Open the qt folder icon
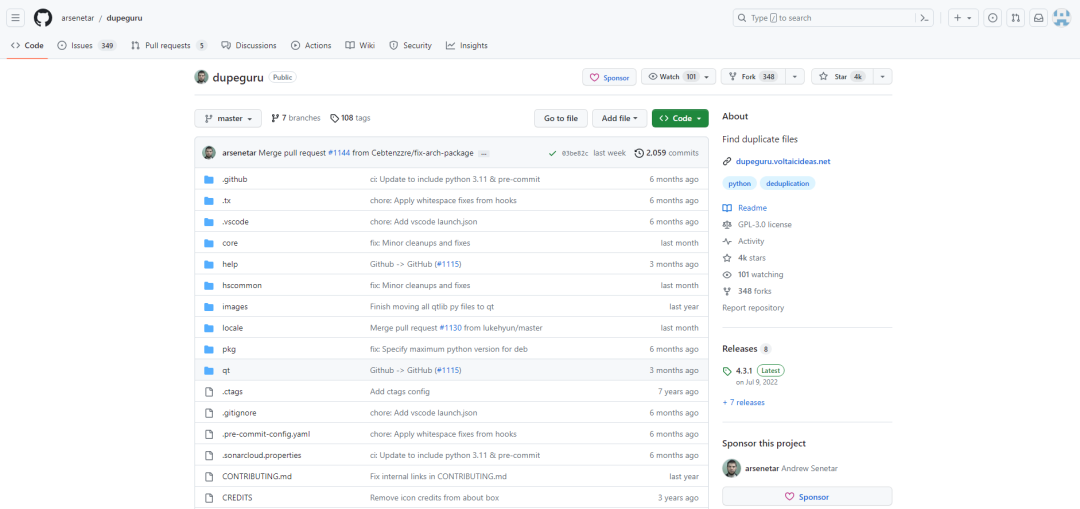The image size is (1080, 509). coord(209,371)
